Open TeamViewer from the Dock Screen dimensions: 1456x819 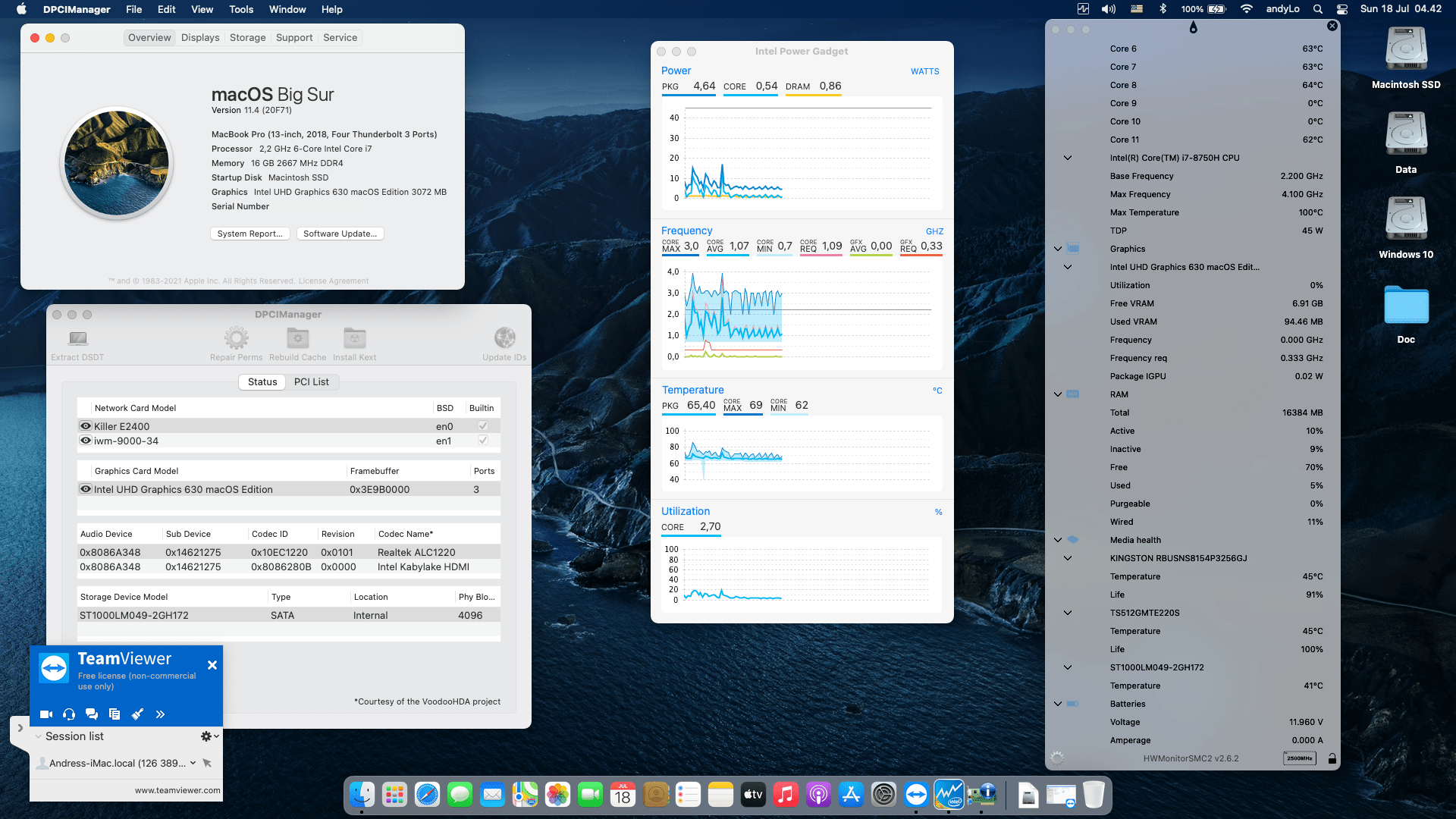[x=916, y=795]
